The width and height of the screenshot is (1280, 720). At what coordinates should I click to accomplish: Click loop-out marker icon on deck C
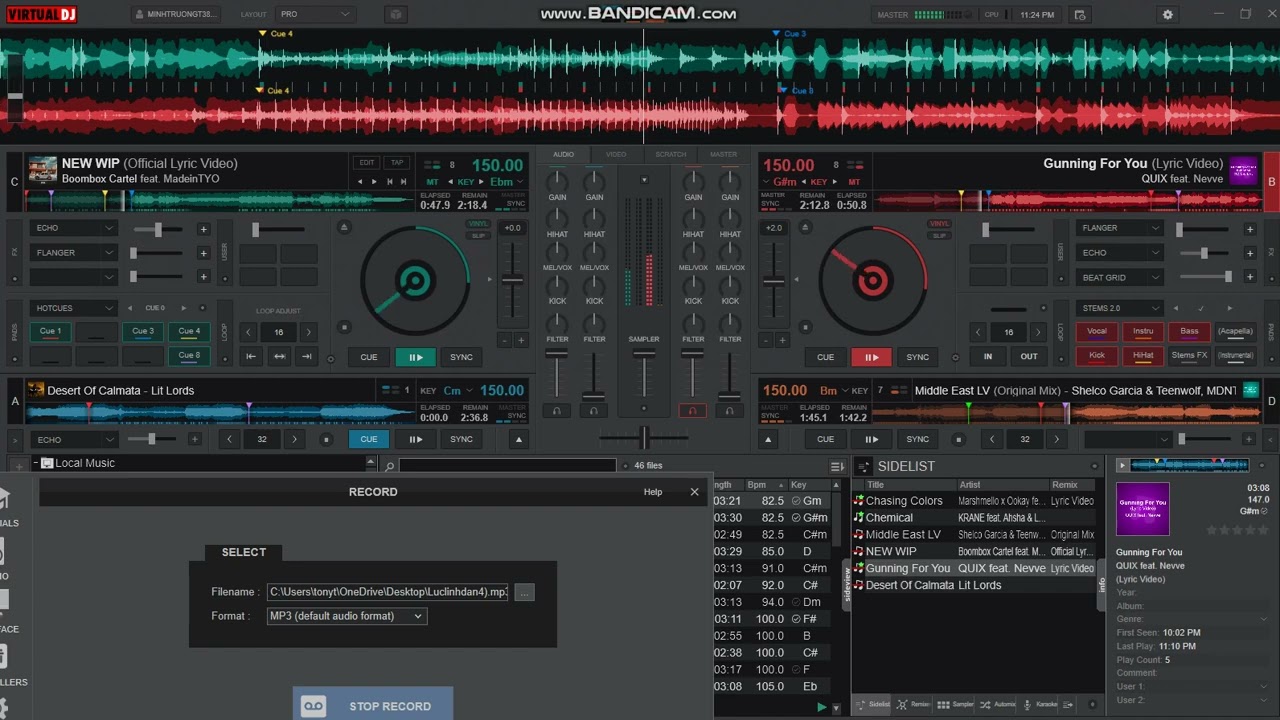(307, 356)
